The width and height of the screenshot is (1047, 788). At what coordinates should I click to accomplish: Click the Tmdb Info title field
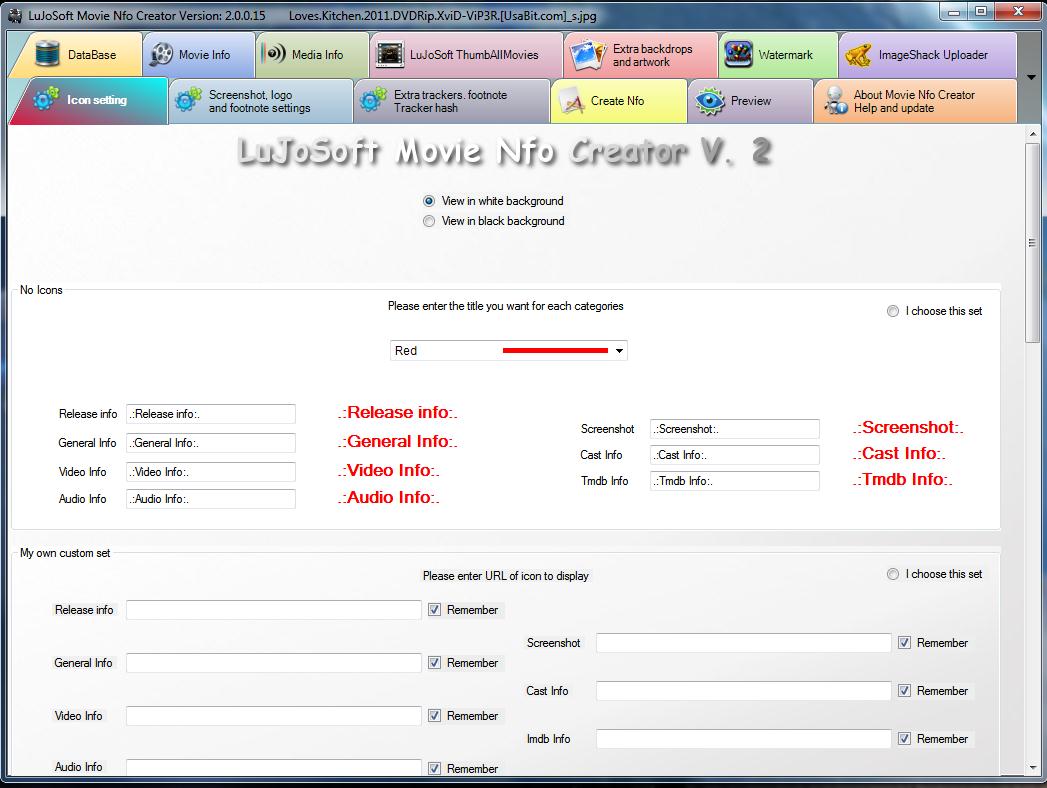[735, 481]
